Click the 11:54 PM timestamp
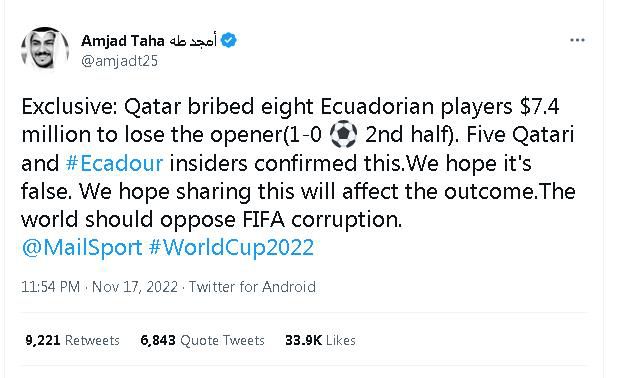Image resolution: width=619 pixels, height=378 pixels. pos(51,287)
